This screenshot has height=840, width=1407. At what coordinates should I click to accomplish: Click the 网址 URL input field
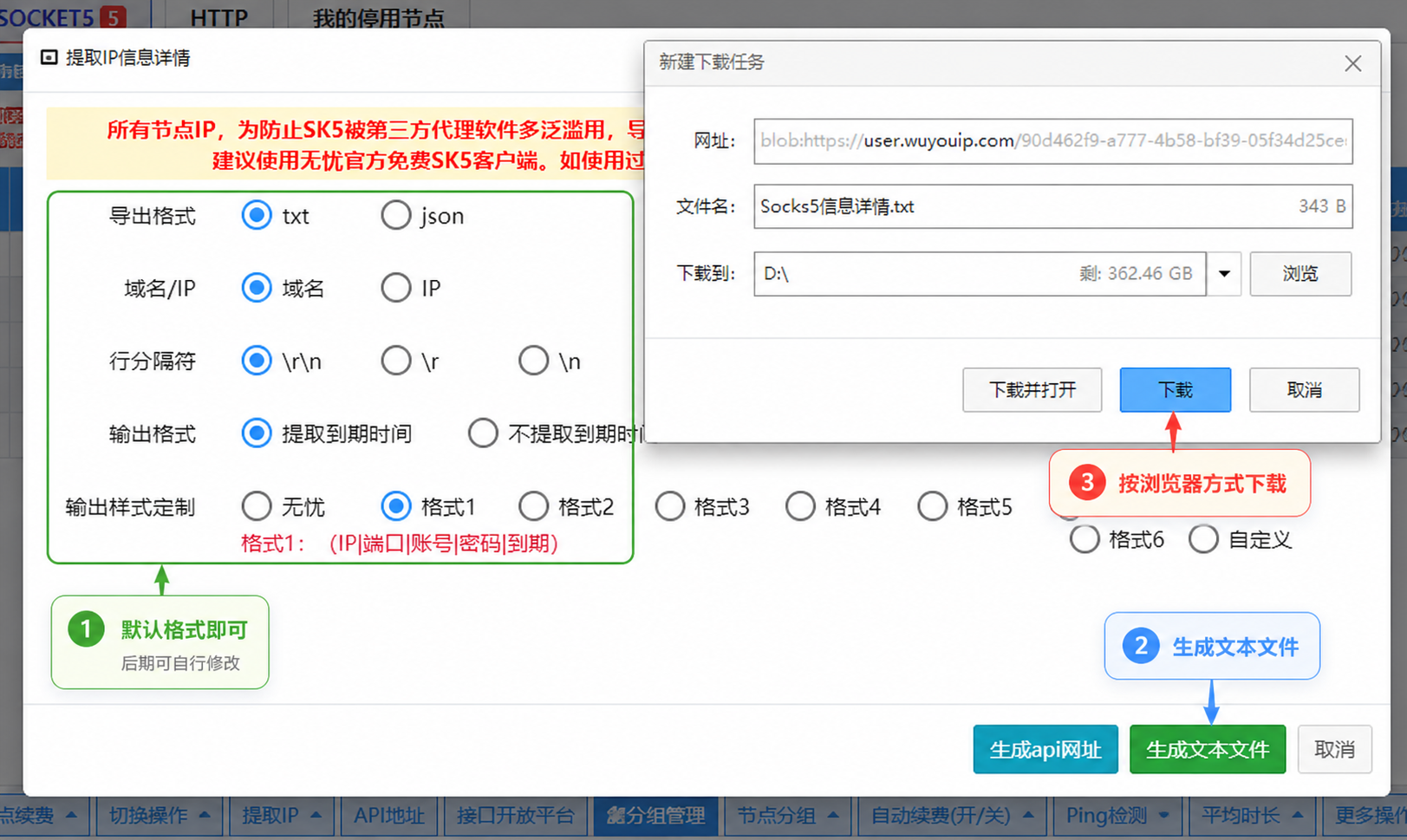pyautogui.click(x=1052, y=141)
